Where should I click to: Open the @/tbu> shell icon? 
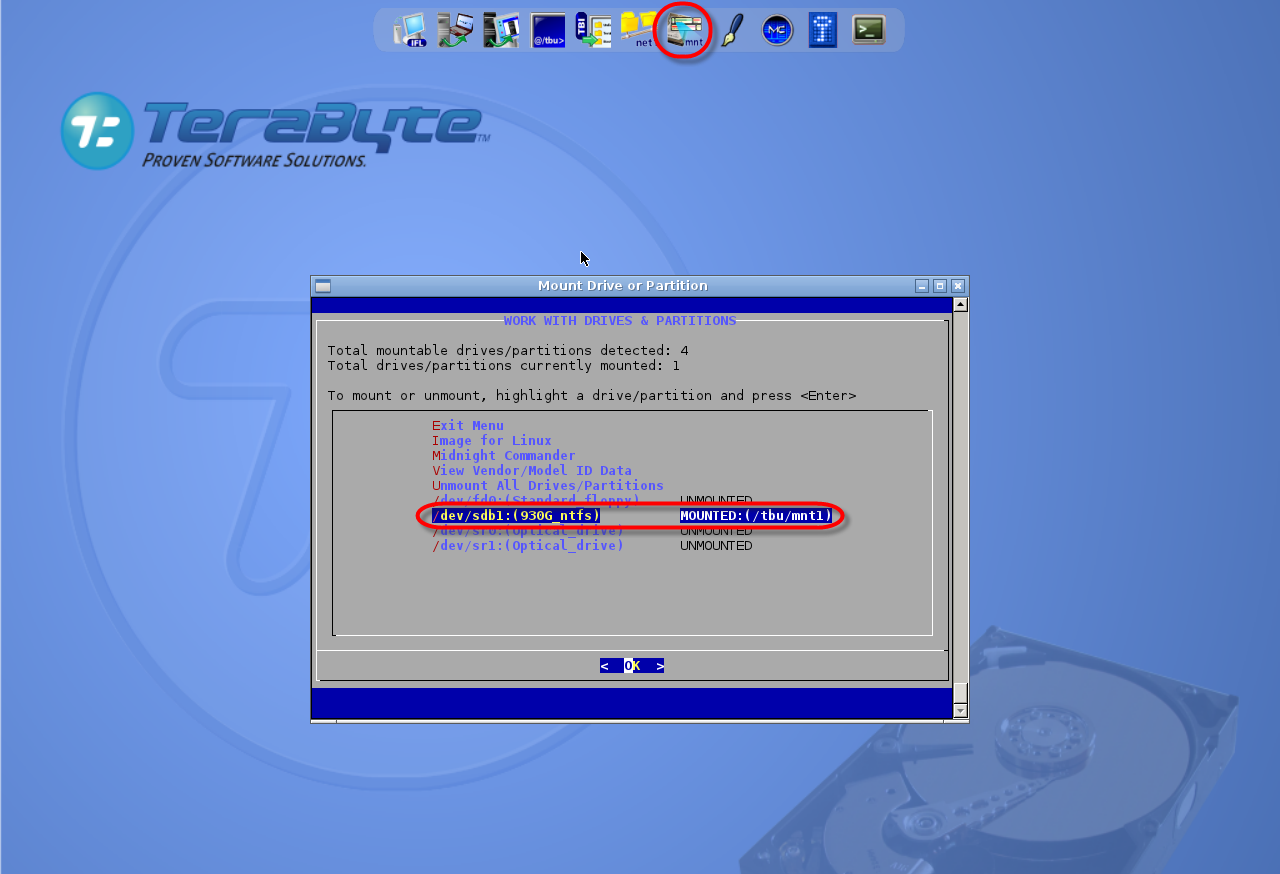[x=548, y=30]
